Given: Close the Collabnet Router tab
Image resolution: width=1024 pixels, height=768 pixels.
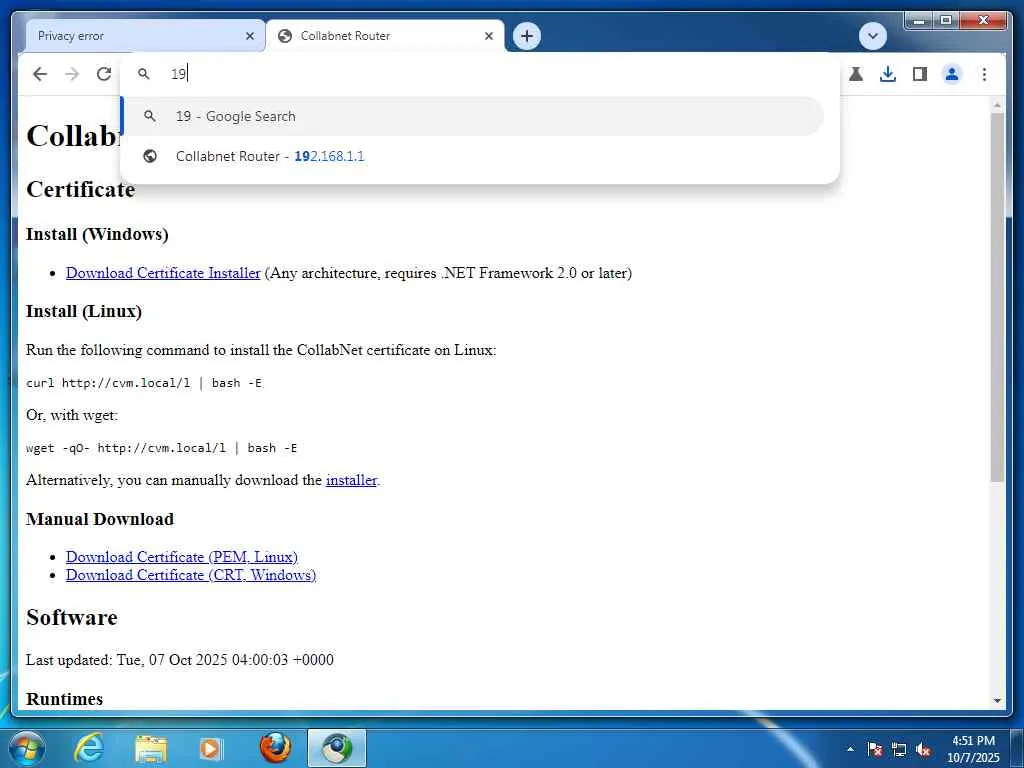Looking at the screenshot, I should pos(488,36).
